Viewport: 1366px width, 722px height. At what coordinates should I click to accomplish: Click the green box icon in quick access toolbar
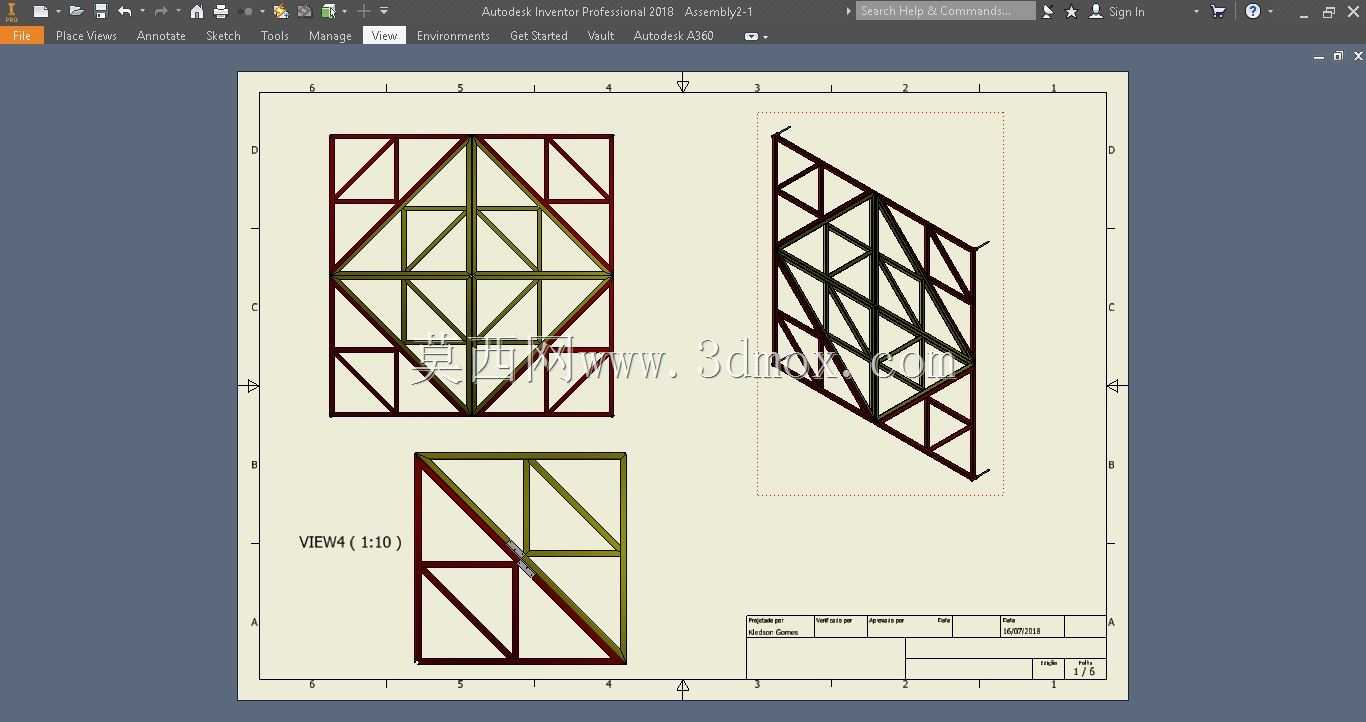(328, 11)
